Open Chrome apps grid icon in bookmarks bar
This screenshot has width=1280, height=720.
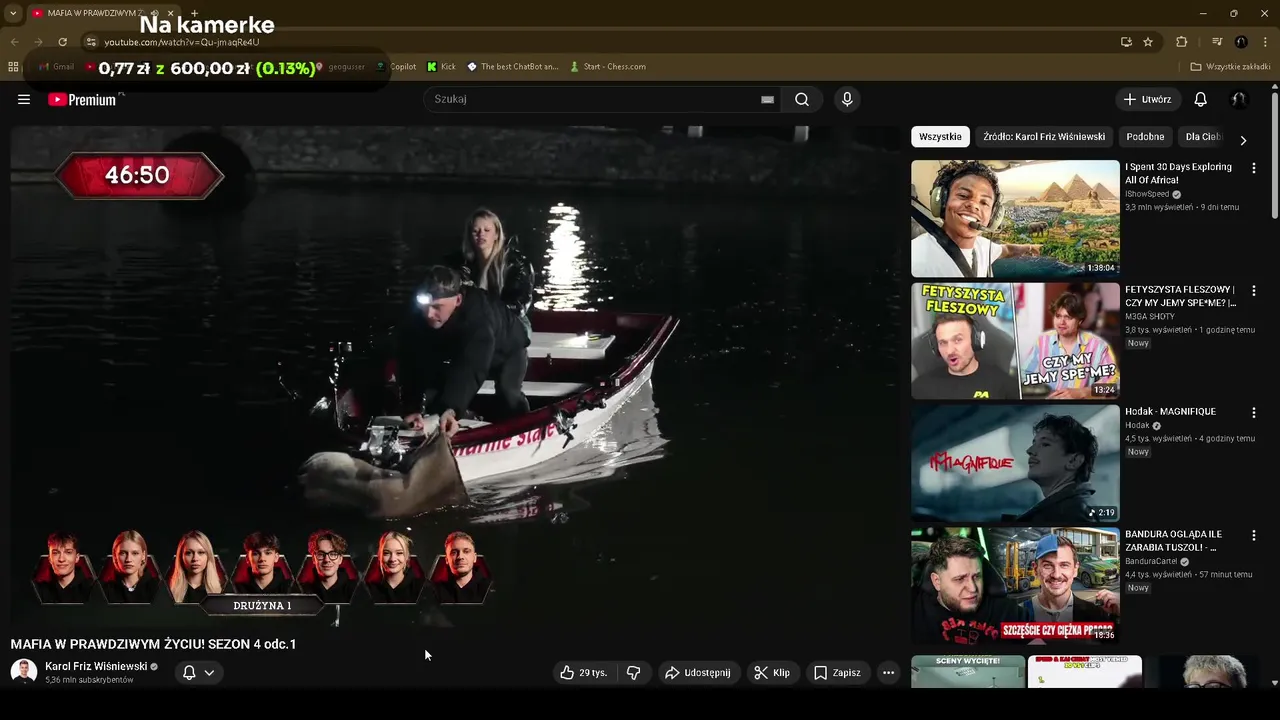click(13, 67)
